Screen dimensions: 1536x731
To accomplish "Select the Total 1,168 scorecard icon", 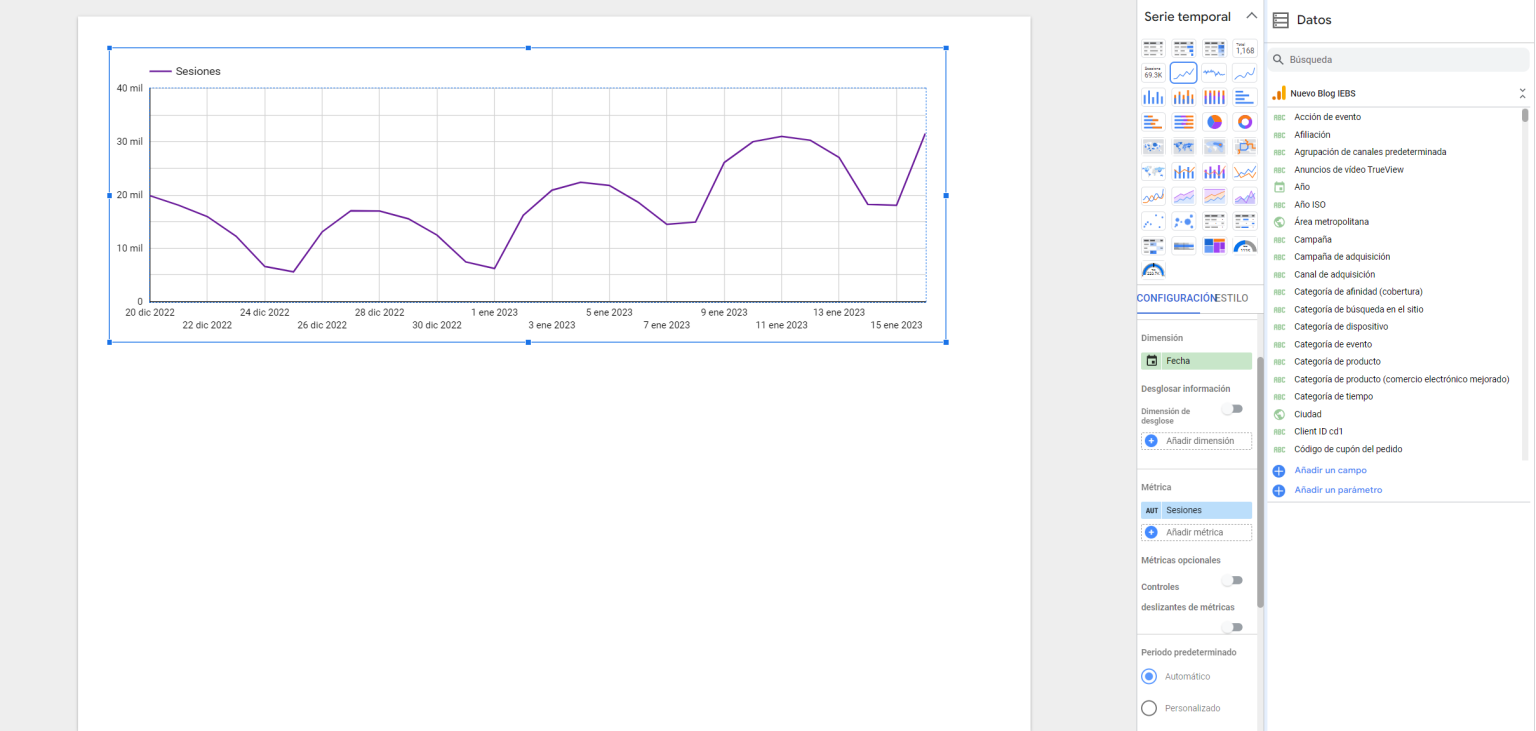I will click(x=1244, y=48).
